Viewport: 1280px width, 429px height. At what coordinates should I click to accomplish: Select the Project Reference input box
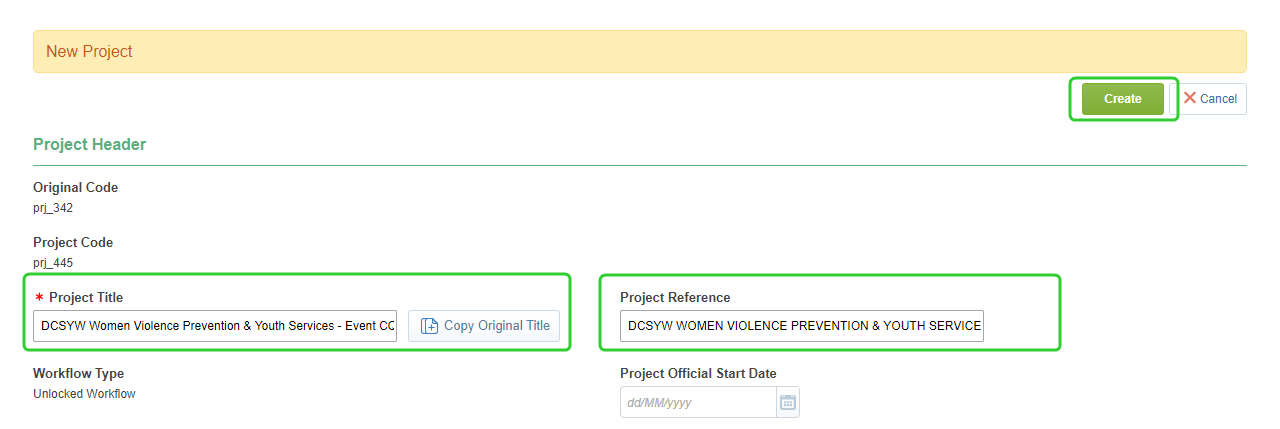(802, 326)
